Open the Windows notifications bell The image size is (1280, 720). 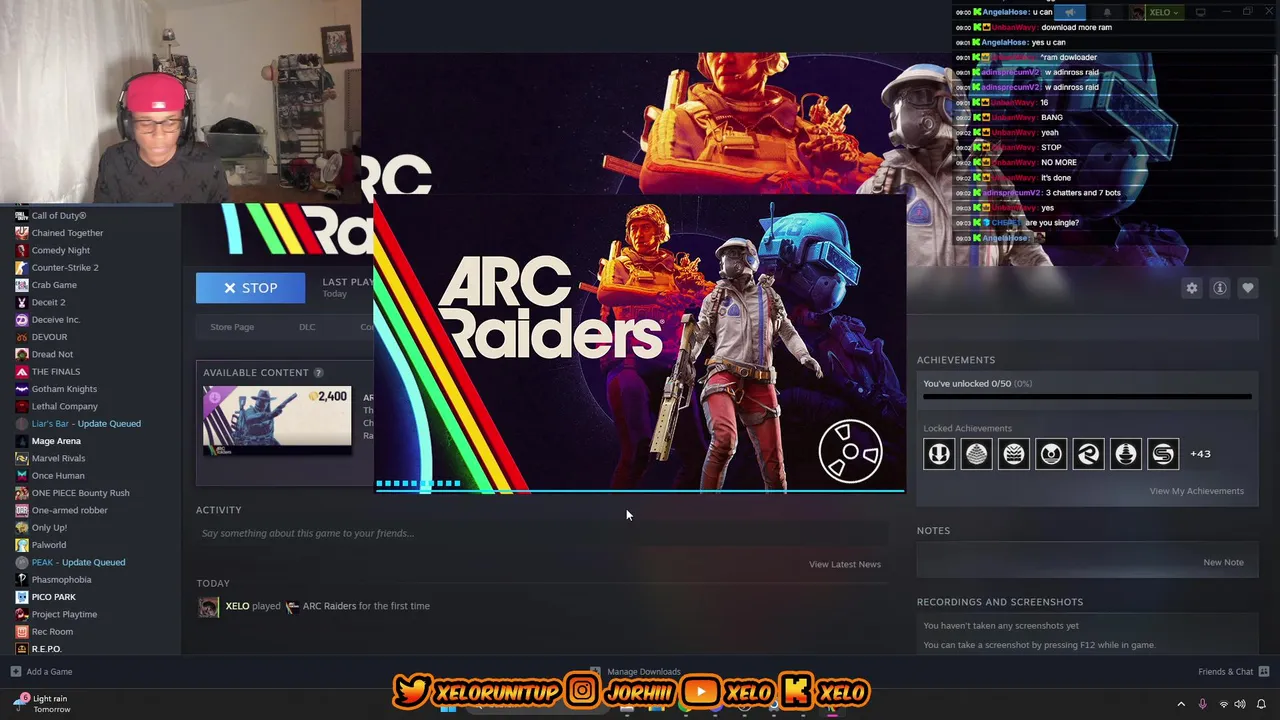click(x=1261, y=705)
